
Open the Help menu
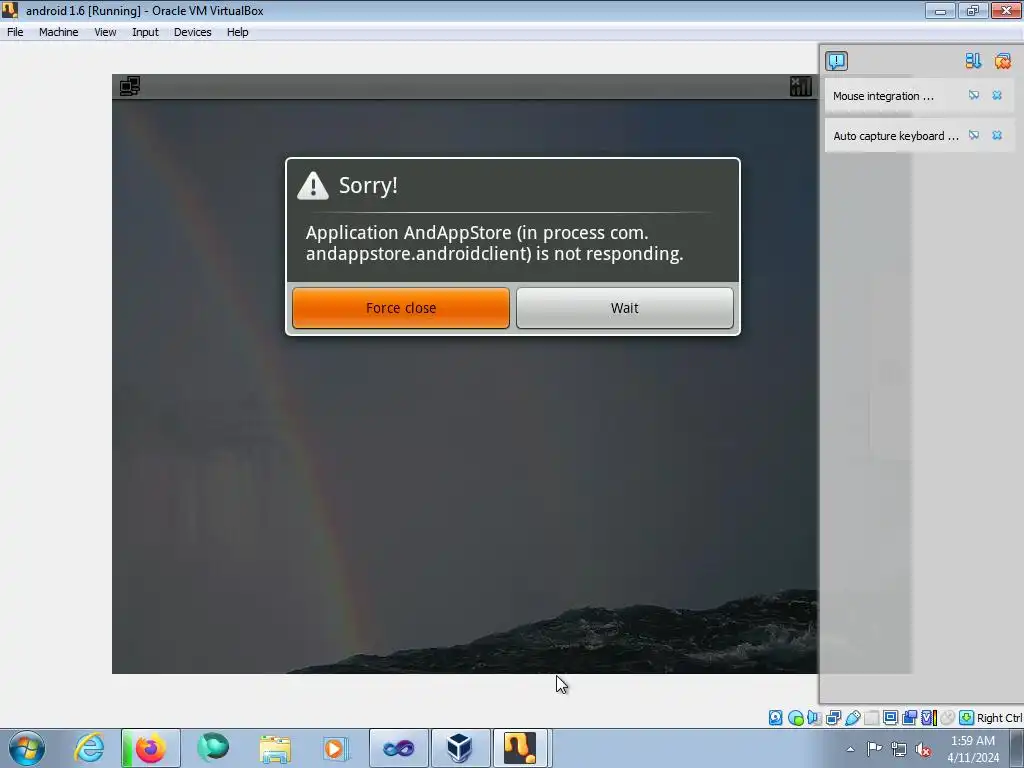(x=237, y=32)
